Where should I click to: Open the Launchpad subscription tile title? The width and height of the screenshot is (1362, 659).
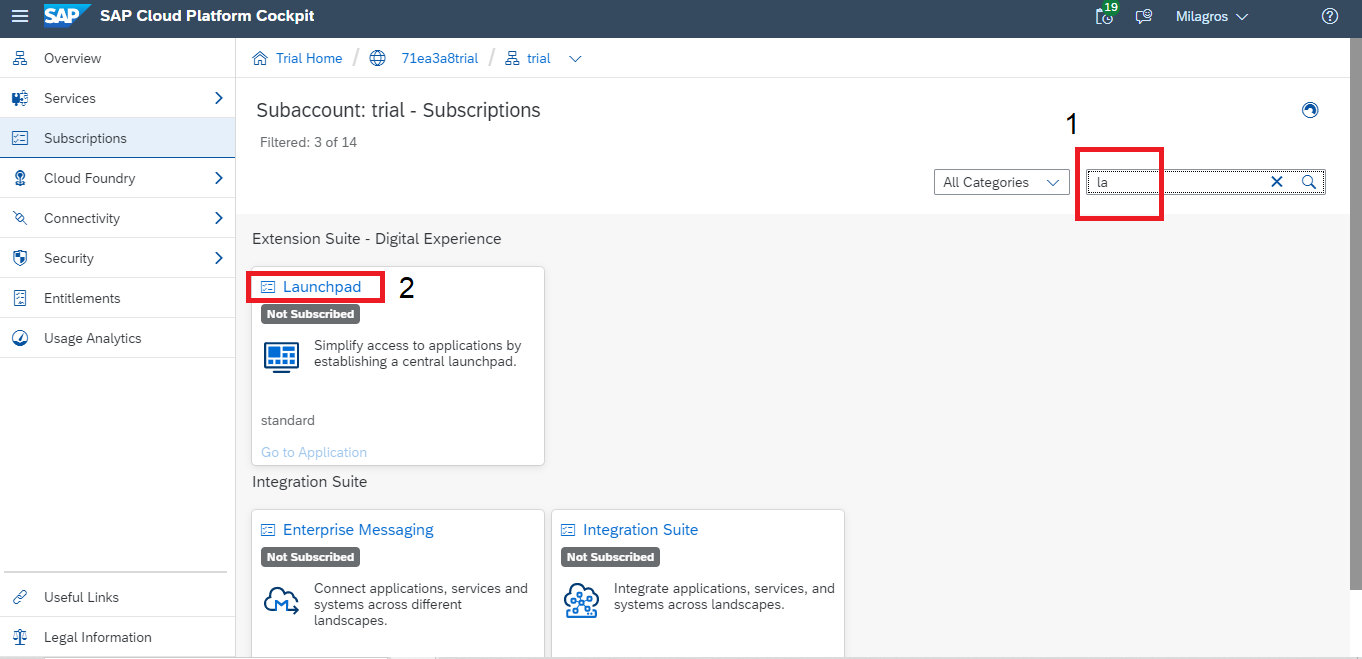click(x=321, y=287)
